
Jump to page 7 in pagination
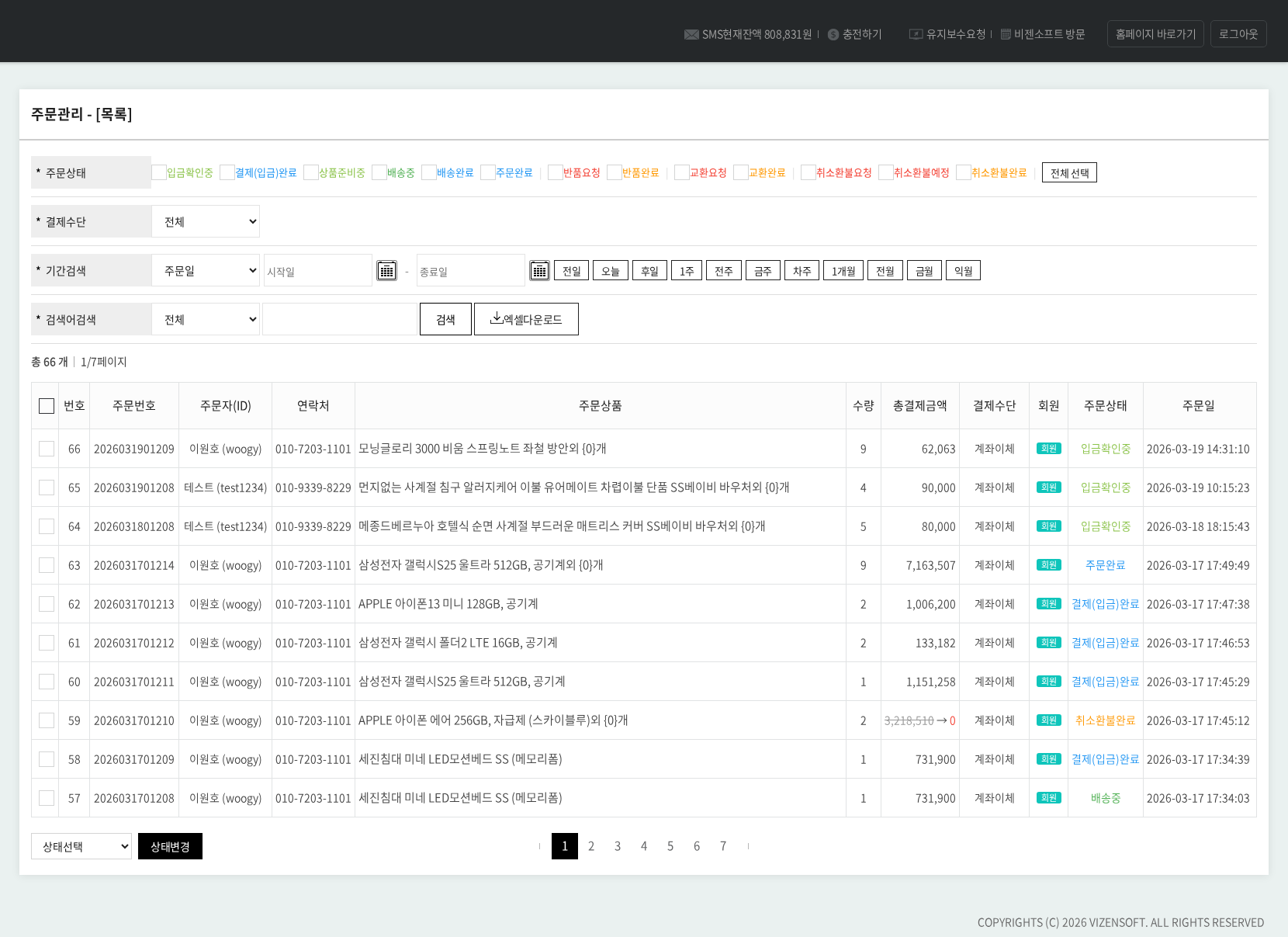(723, 846)
